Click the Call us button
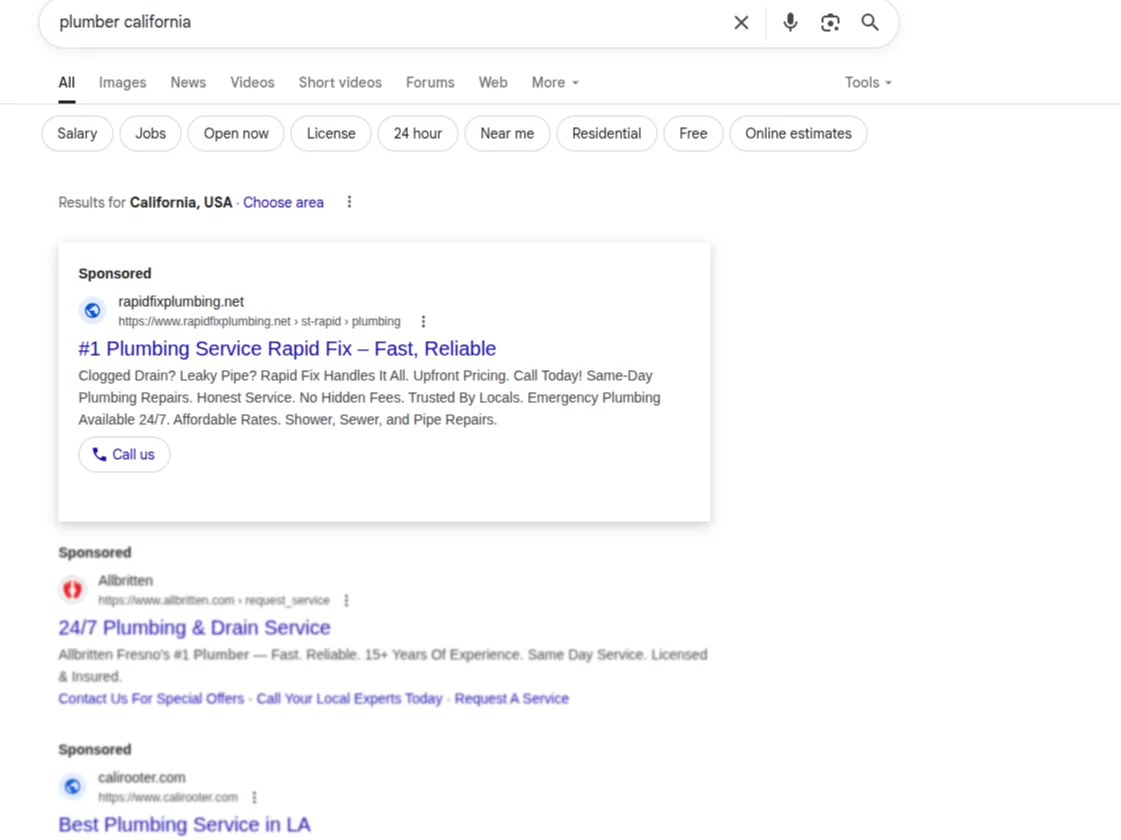This screenshot has height=840, width=1121. coord(124,455)
